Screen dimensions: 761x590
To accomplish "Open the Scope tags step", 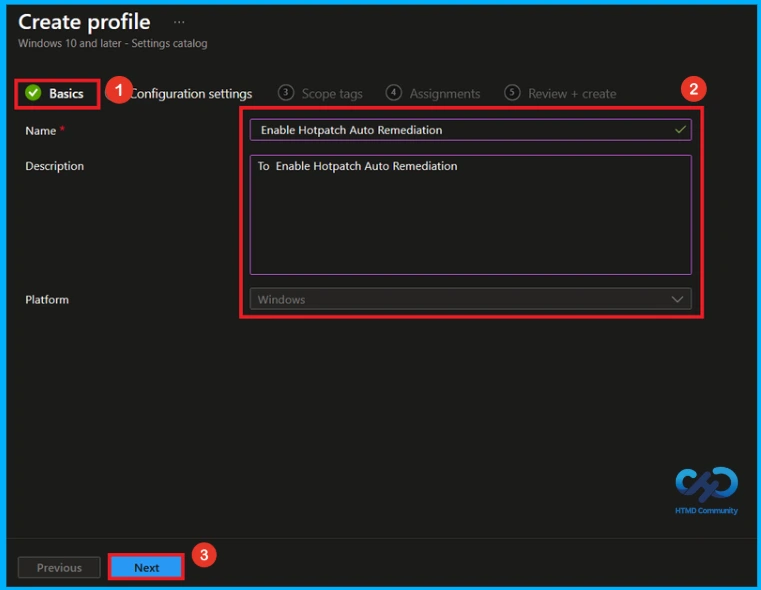I will [x=320, y=93].
